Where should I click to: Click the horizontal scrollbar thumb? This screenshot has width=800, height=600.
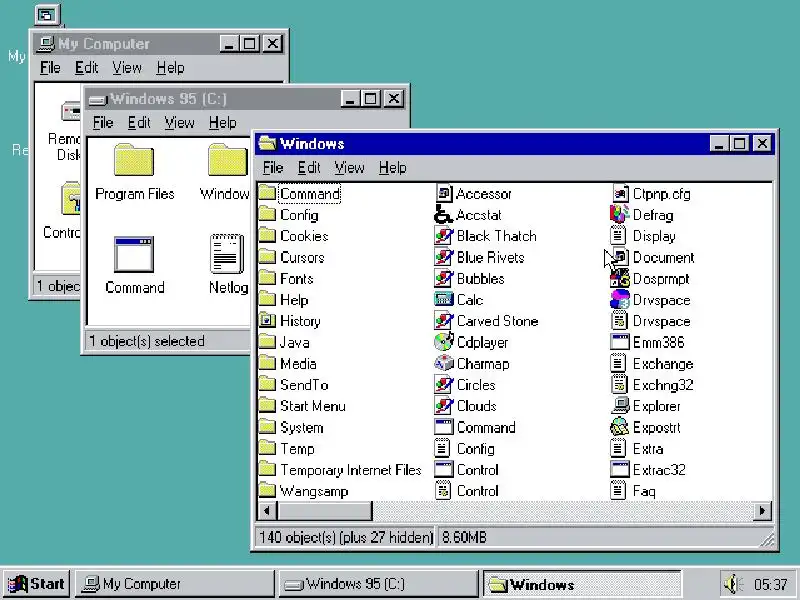click(x=324, y=511)
